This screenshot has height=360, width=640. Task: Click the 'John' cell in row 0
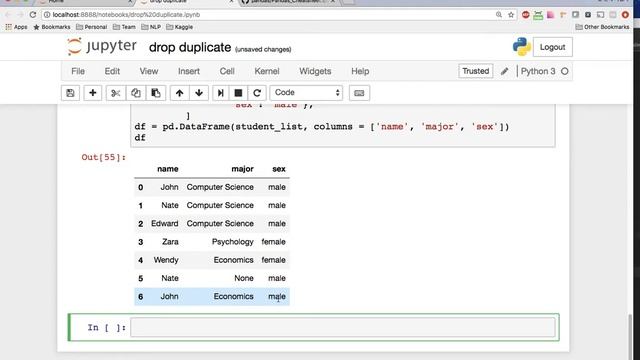click(x=169, y=187)
